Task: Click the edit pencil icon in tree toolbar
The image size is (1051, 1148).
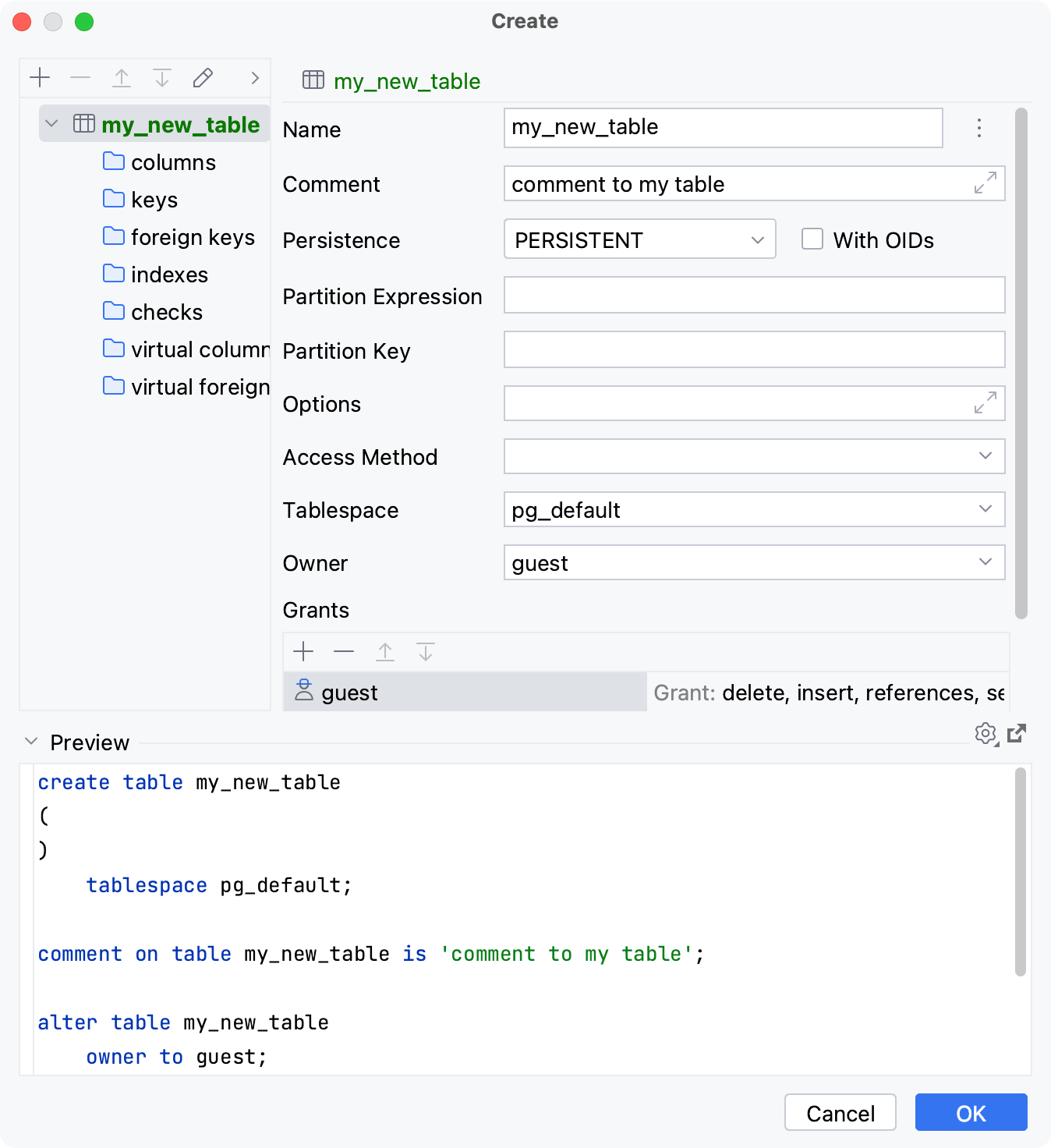Action: pyautogui.click(x=203, y=78)
